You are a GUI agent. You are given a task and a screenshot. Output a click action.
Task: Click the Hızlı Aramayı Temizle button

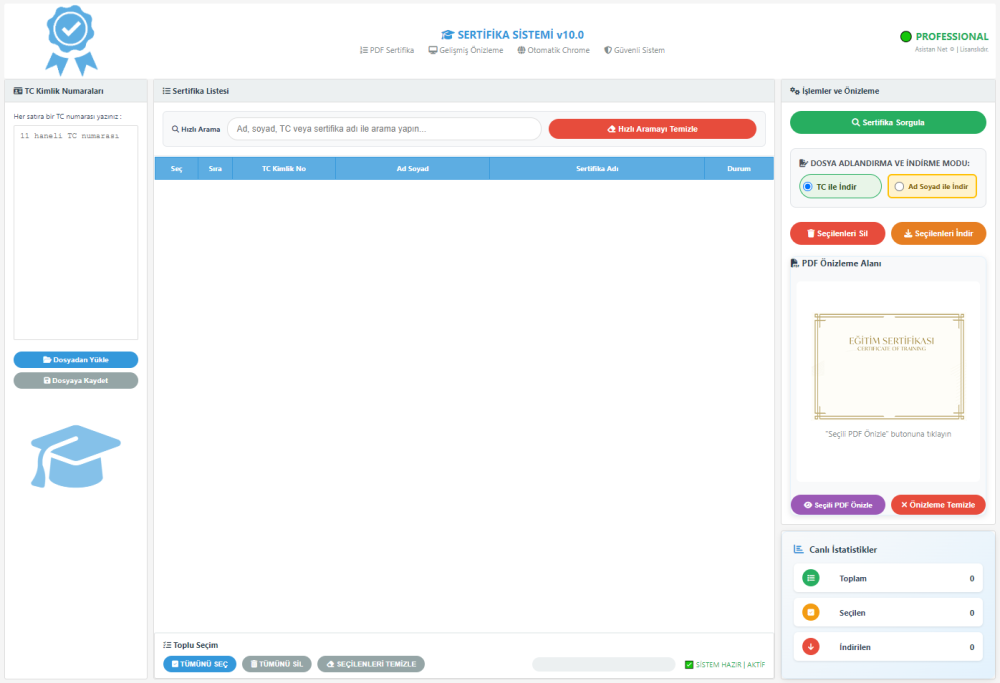coord(652,129)
